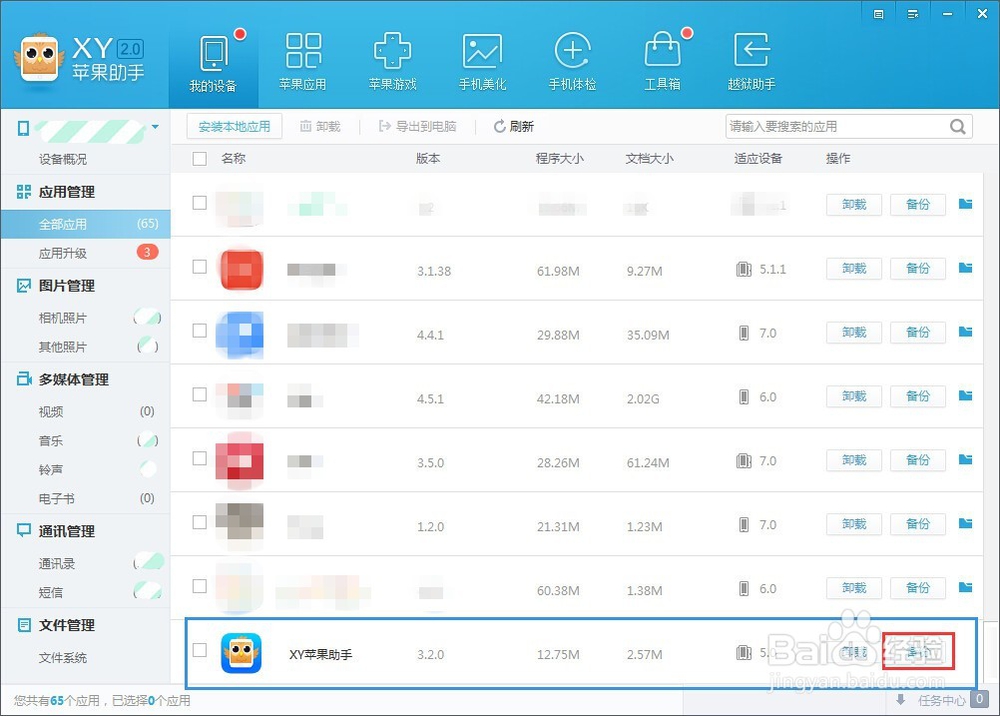The width and height of the screenshot is (1000, 716).
Task: Click 安装本地应用 install button
Action: click(234, 126)
